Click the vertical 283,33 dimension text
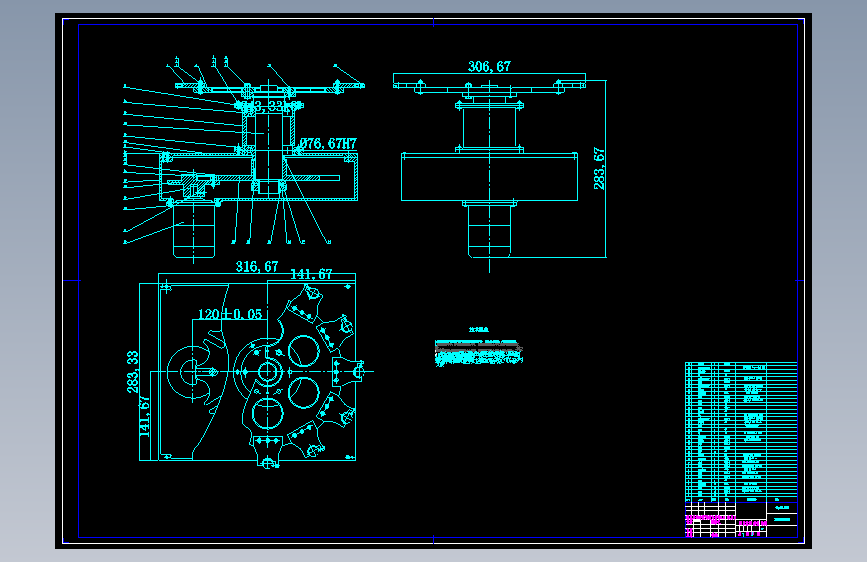867x562 pixels. tap(133, 372)
